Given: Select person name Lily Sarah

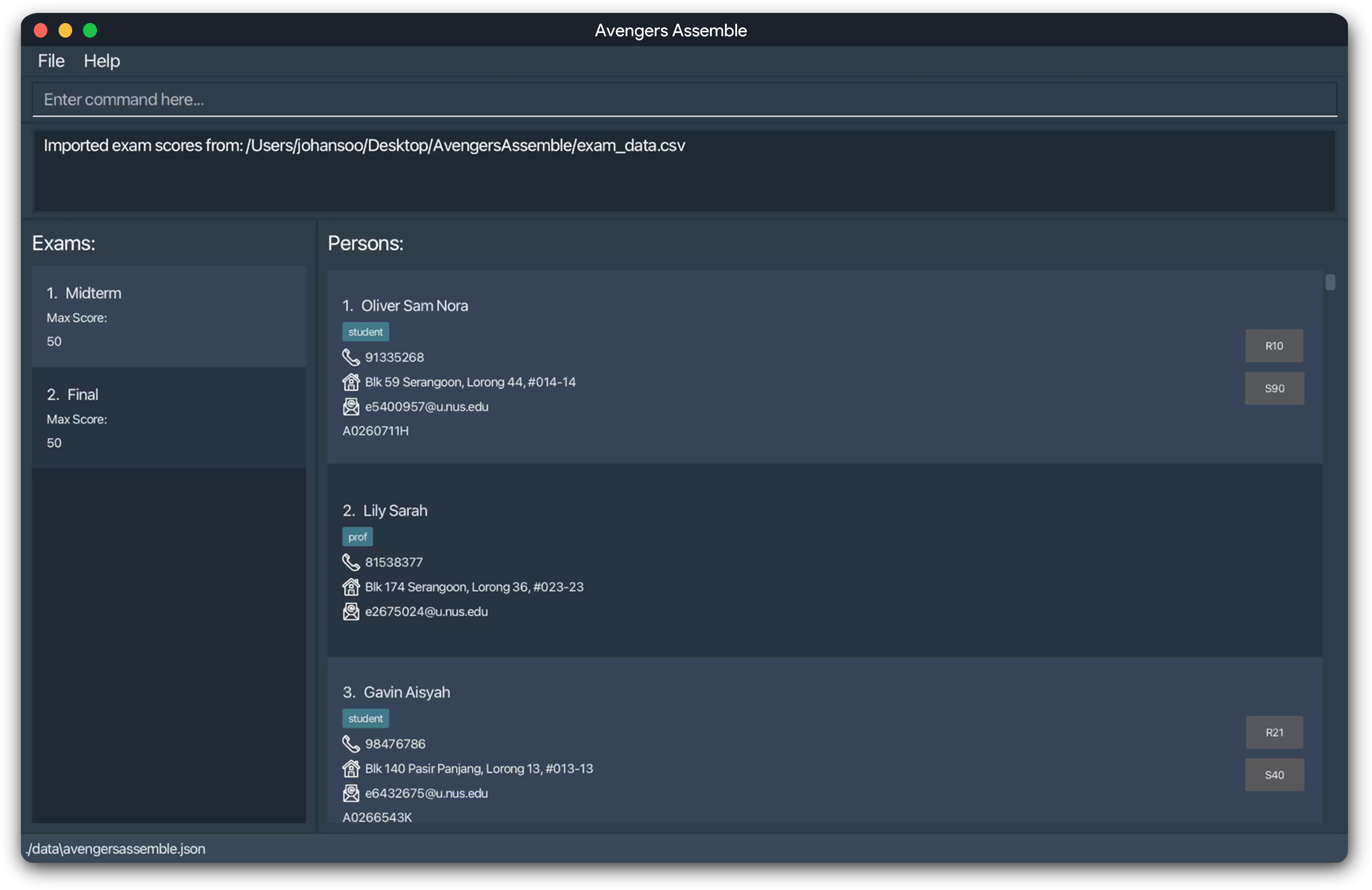Looking at the screenshot, I should [395, 511].
